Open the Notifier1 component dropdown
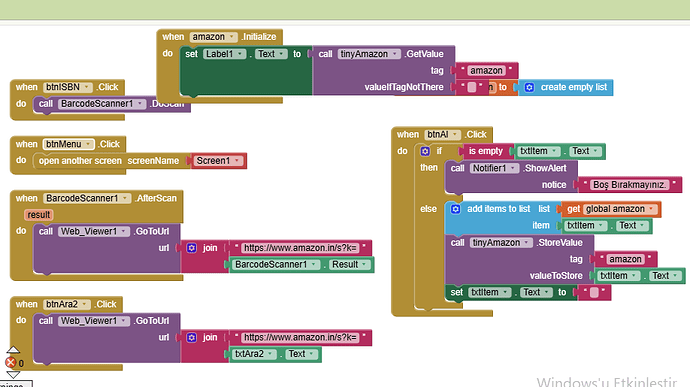The height and width of the screenshot is (387, 690). pos(513,168)
